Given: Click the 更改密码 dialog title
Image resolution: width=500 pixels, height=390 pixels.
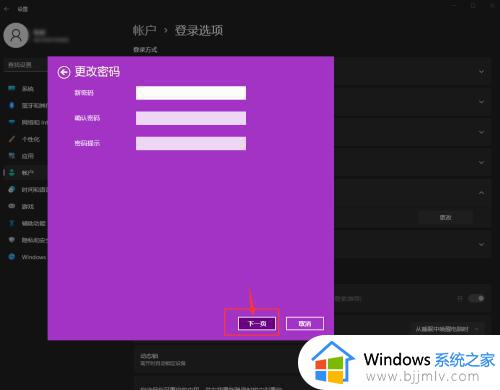Looking at the screenshot, I should (x=97, y=72).
